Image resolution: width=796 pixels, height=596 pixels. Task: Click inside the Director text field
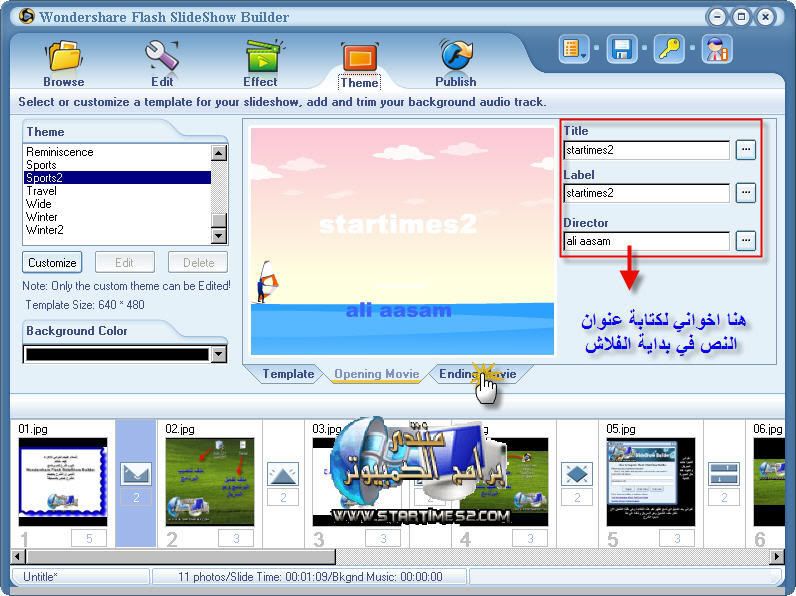tap(647, 241)
